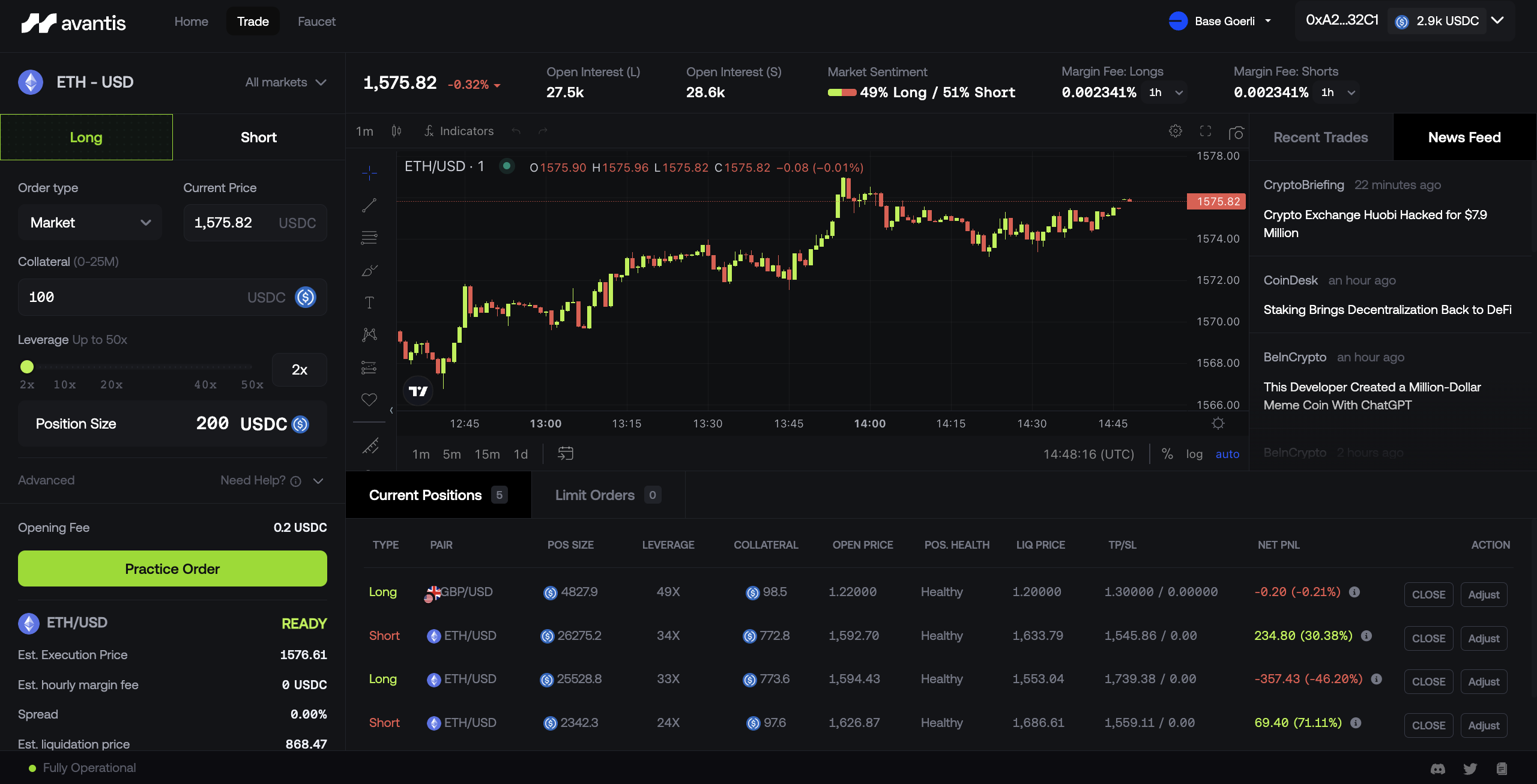Open chart settings gear icon
Viewport: 1537px width, 784px height.
pyautogui.click(x=1176, y=131)
